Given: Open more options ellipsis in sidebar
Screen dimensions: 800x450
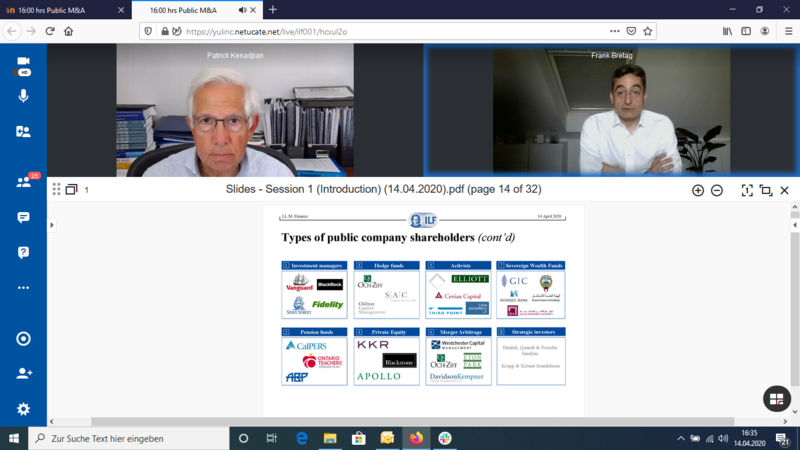Looking at the screenshot, I should [23, 288].
